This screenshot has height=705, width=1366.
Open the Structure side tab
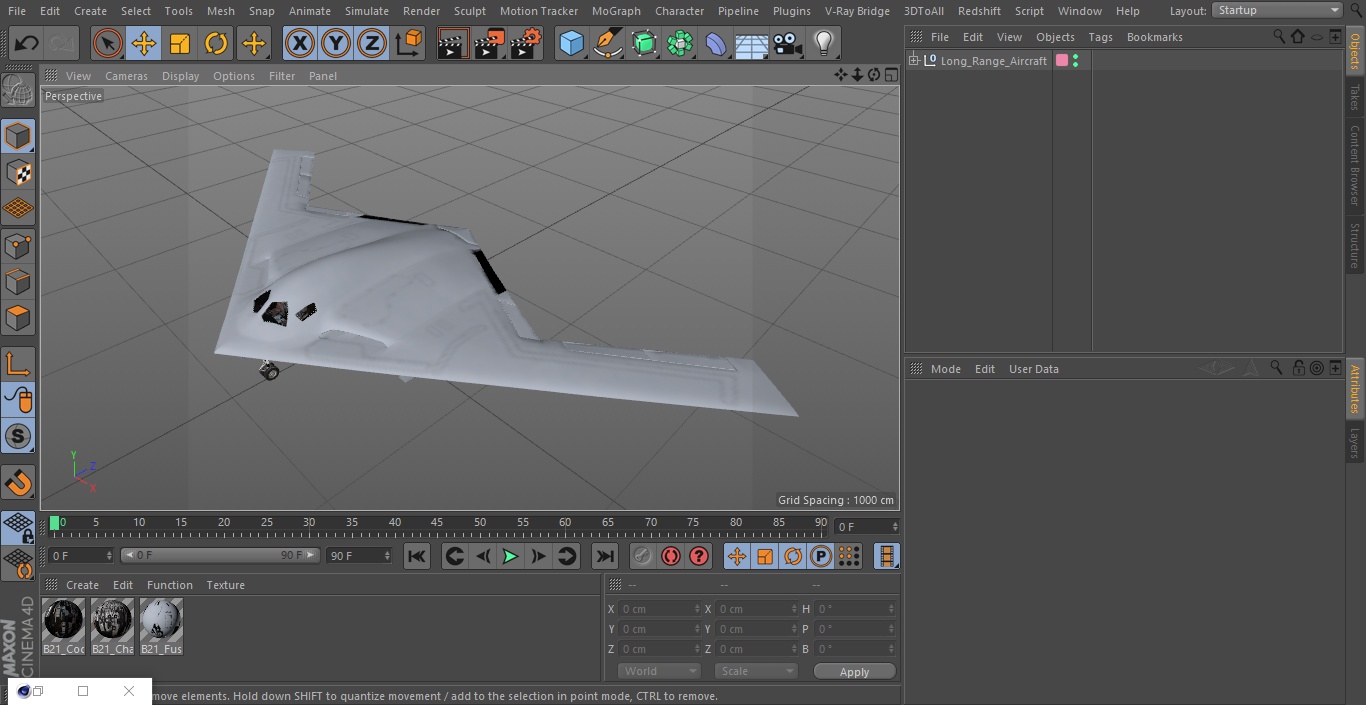pyautogui.click(x=1355, y=246)
